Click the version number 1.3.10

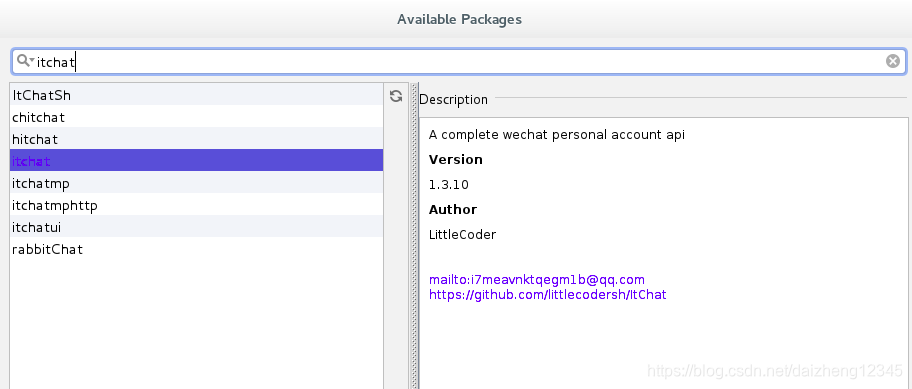coord(448,185)
